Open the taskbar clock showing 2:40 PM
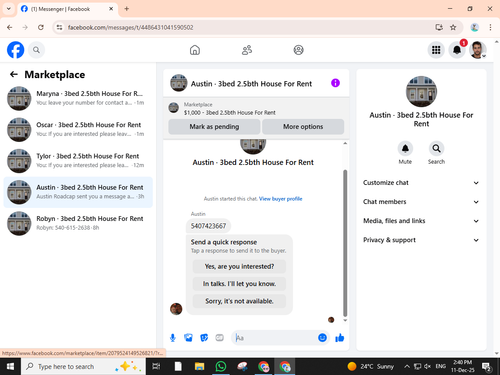The height and width of the screenshot is (375, 500). point(463,366)
